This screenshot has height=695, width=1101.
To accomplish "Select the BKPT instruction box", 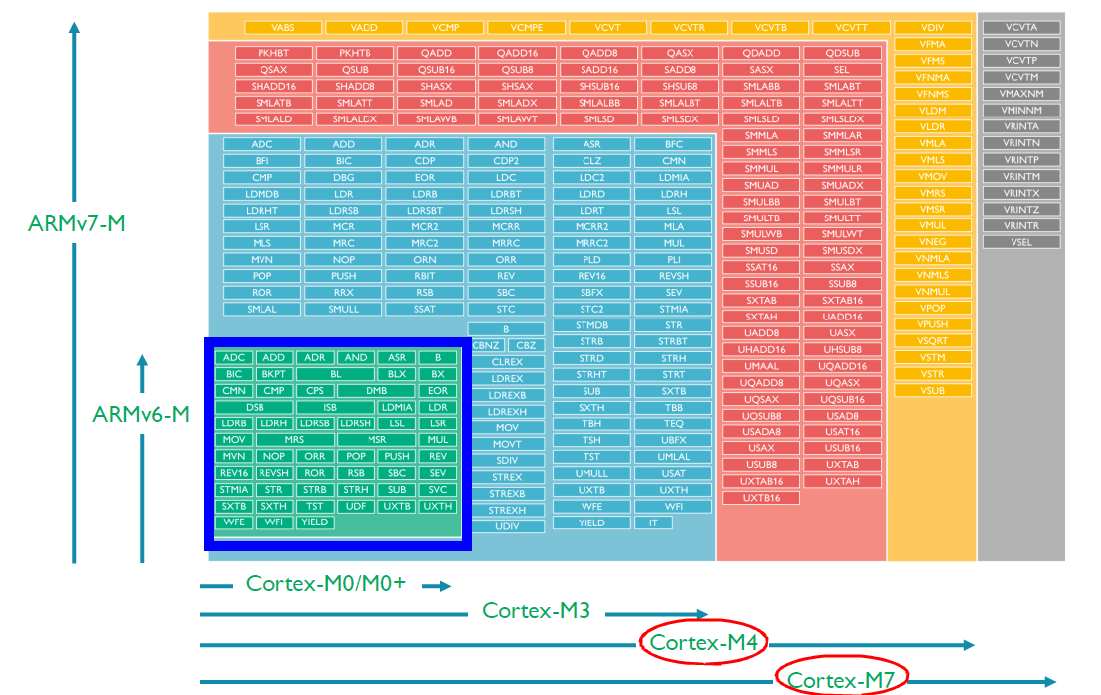I will (x=273, y=374).
